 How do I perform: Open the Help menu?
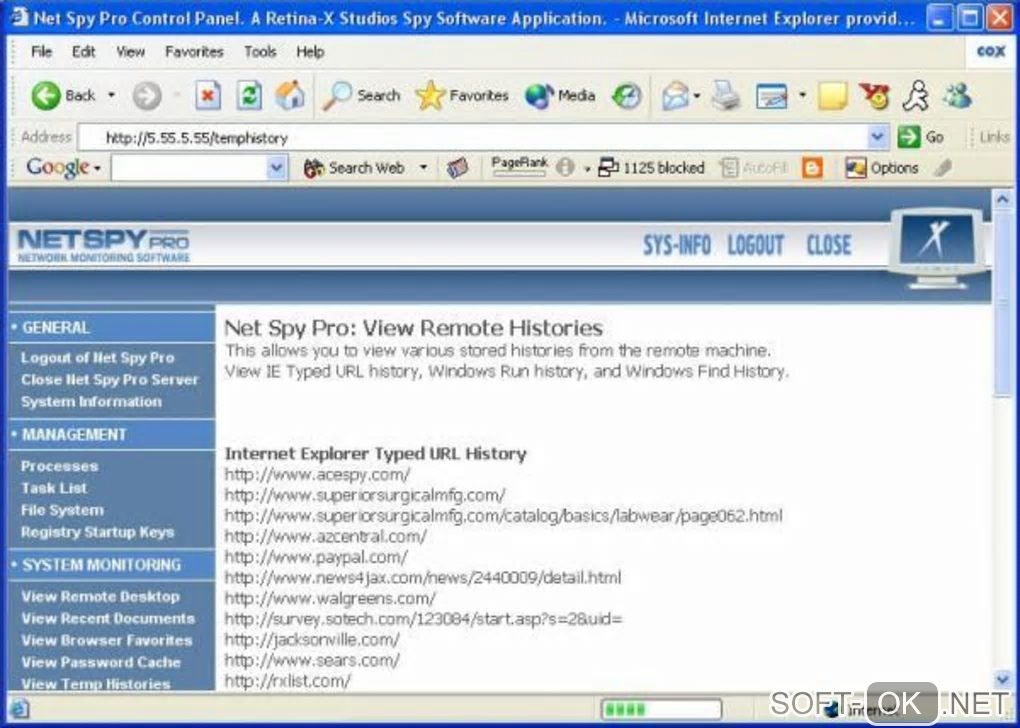[310, 51]
